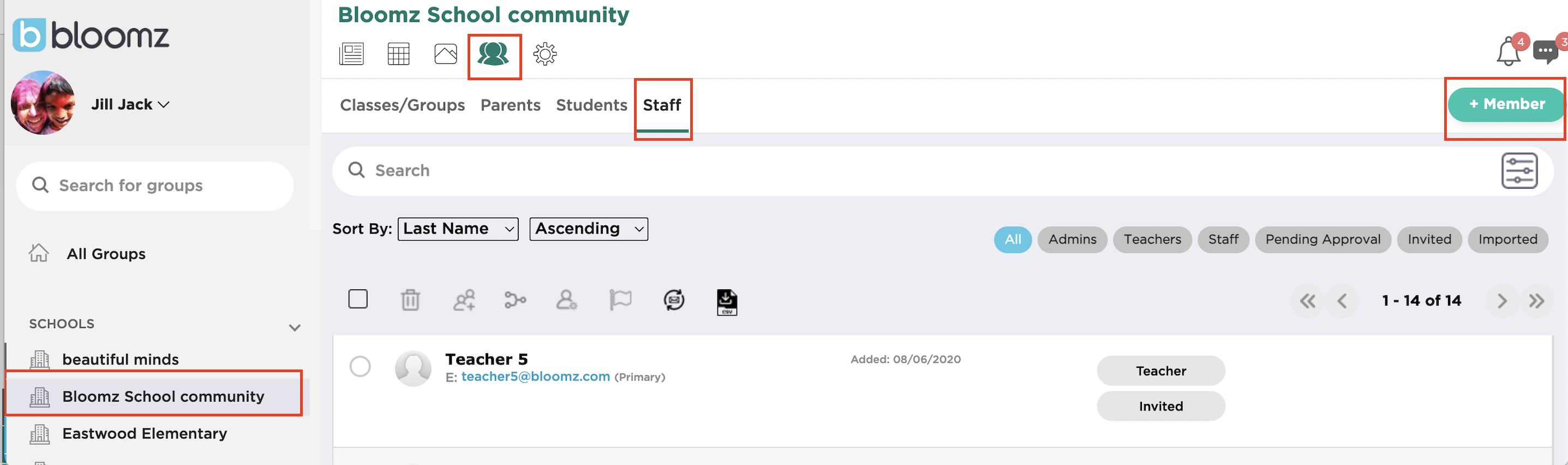Open All Groups in sidebar
Image resolution: width=1568 pixels, height=465 pixels.
click(x=106, y=254)
